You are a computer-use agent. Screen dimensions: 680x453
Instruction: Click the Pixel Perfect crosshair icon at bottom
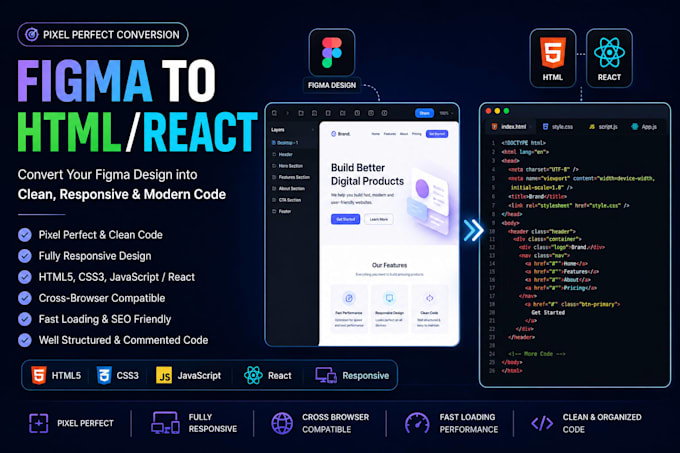click(x=39, y=423)
